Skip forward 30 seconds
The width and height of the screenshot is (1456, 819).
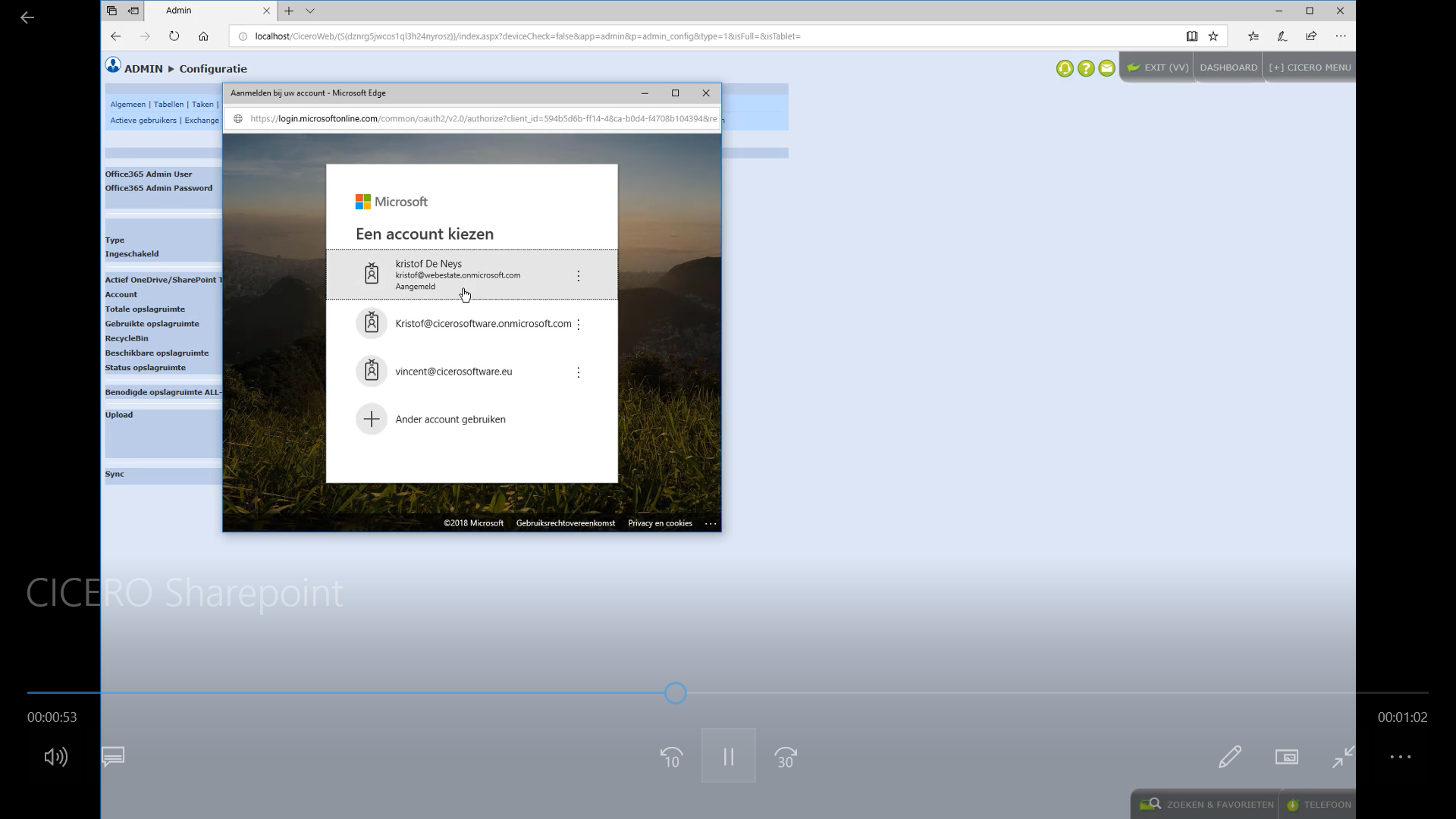click(786, 757)
